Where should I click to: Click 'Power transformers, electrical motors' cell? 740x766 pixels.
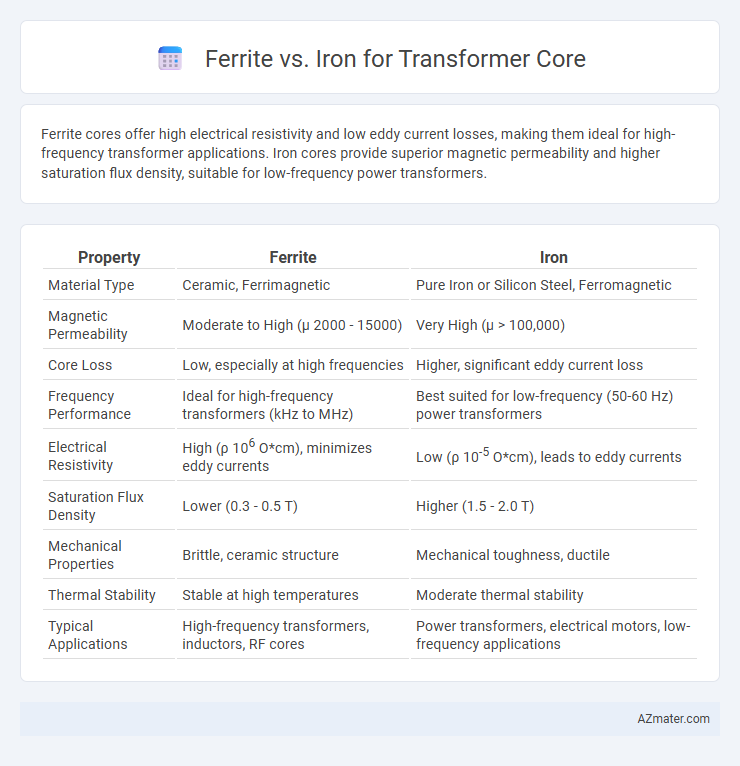click(x=553, y=635)
